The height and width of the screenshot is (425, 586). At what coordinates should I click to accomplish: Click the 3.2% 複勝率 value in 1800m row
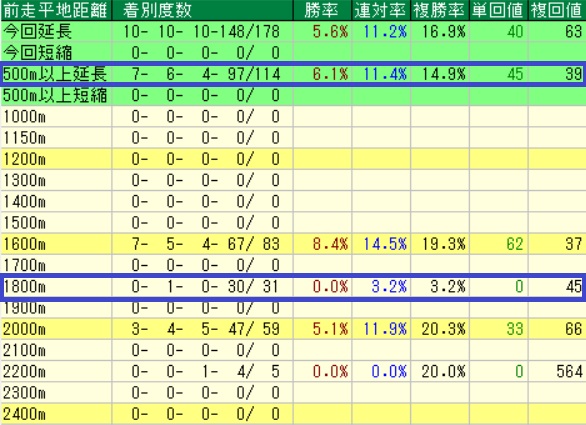pos(448,287)
